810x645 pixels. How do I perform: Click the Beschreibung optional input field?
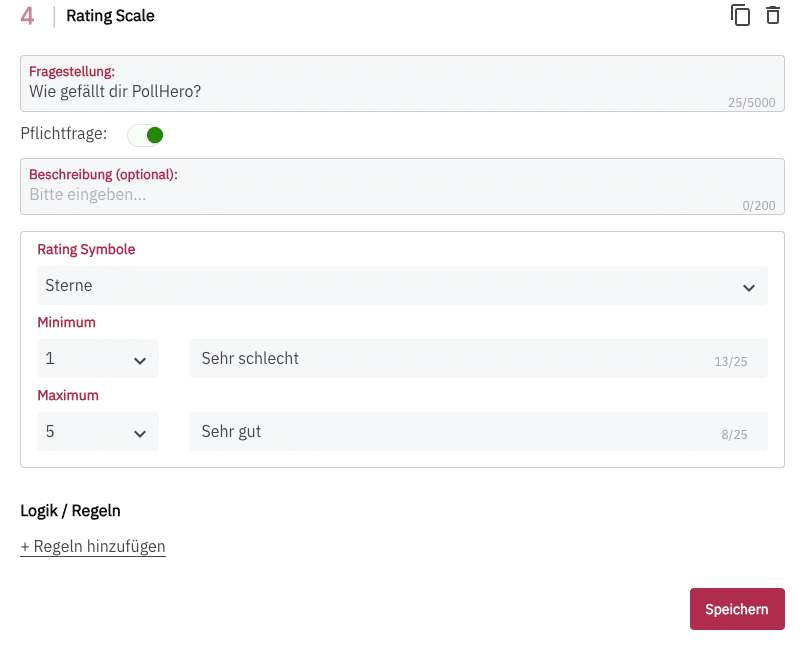(400, 194)
